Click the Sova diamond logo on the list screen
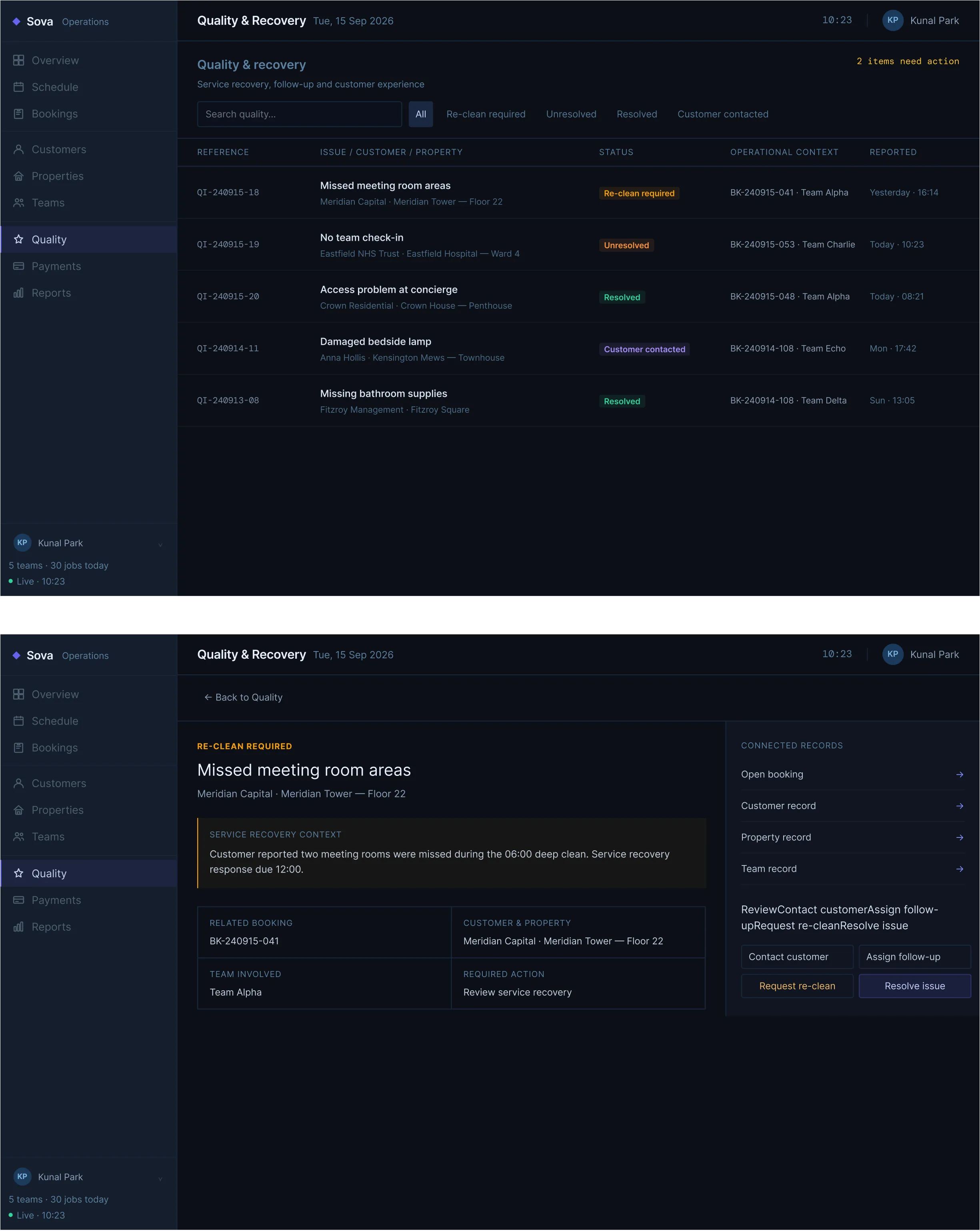Viewport: 980px width, 1231px height. [x=16, y=22]
